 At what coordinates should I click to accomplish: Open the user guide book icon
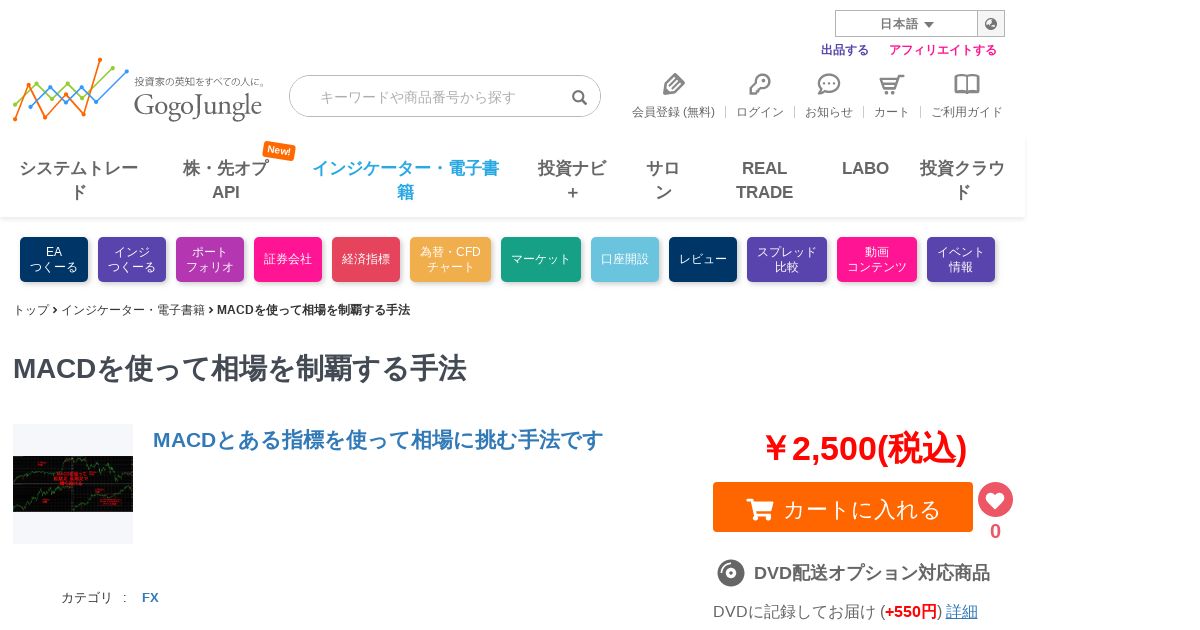tap(967, 85)
